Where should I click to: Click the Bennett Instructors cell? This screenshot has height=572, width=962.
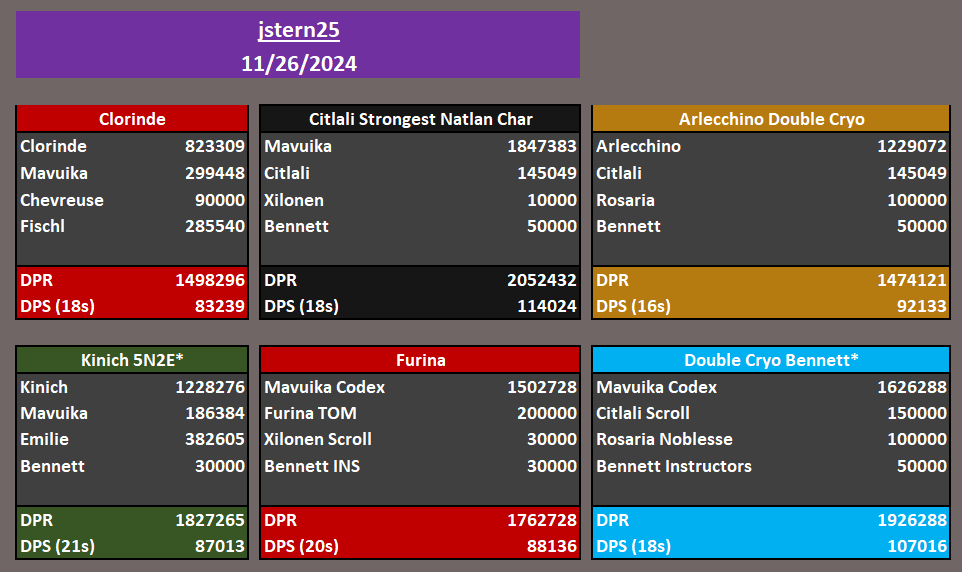click(673, 466)
